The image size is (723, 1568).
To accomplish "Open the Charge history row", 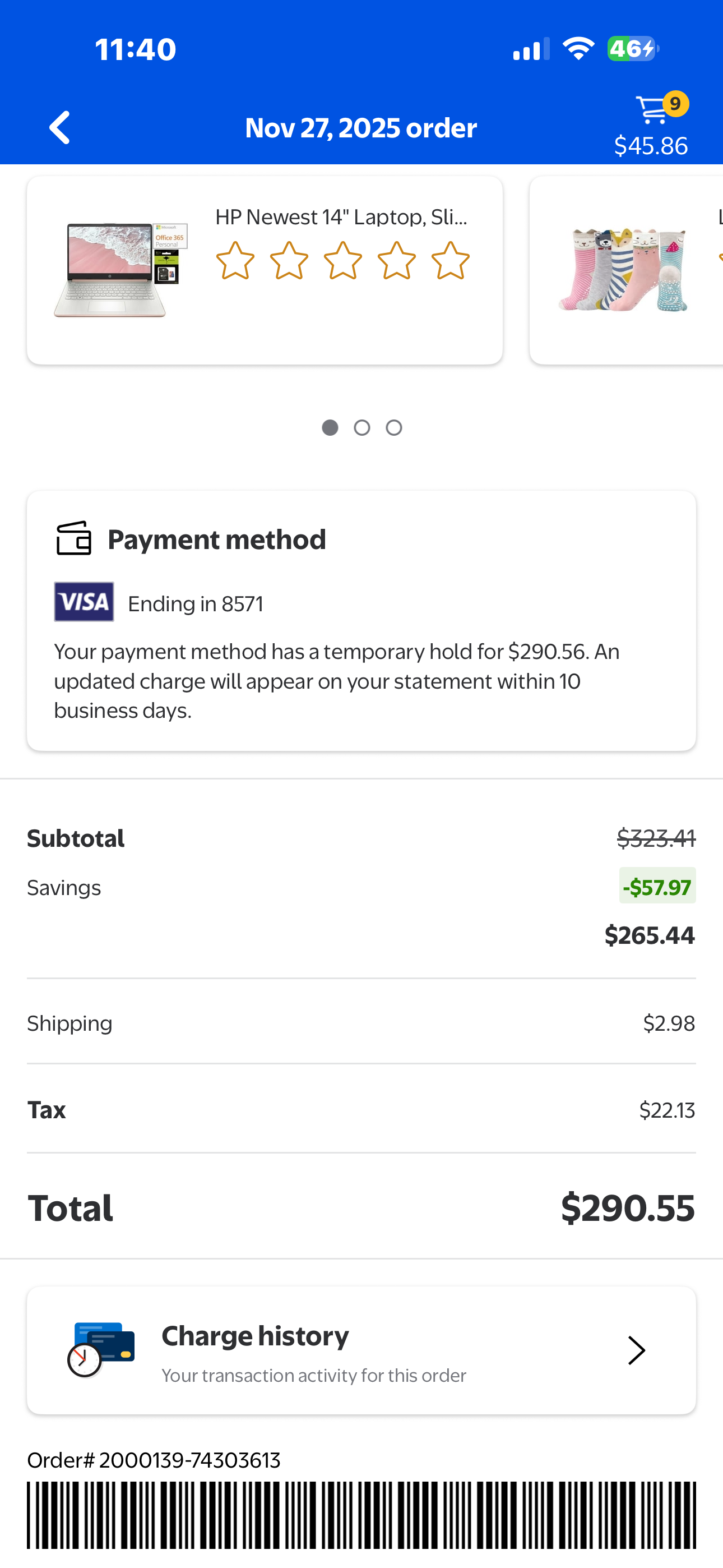I will (361, 1350).
